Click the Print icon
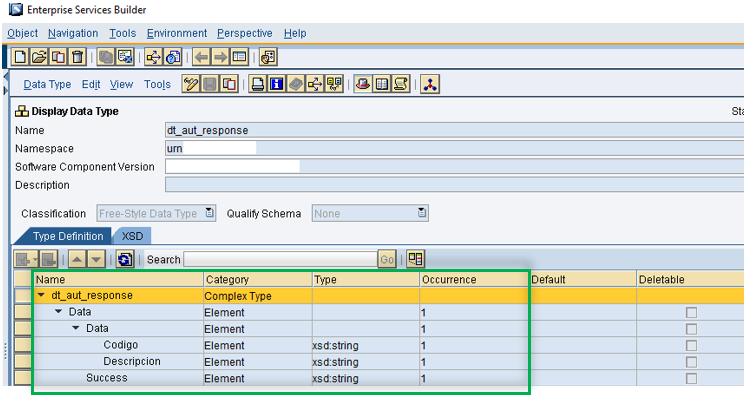The width and height of the screenshot is (744, 399). click(x=258, y=84)
